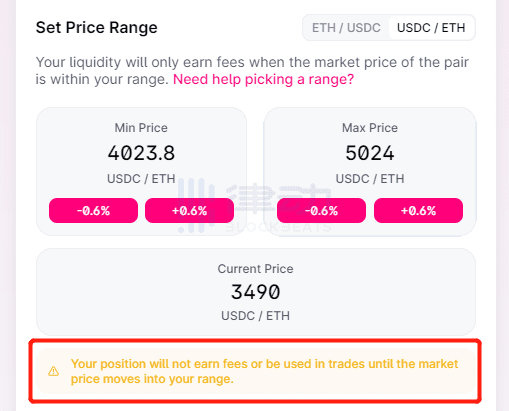This screenshot has height=411, width=509.
Task: Decrease Min Price by 0.6%
Action: pos(93,211)
